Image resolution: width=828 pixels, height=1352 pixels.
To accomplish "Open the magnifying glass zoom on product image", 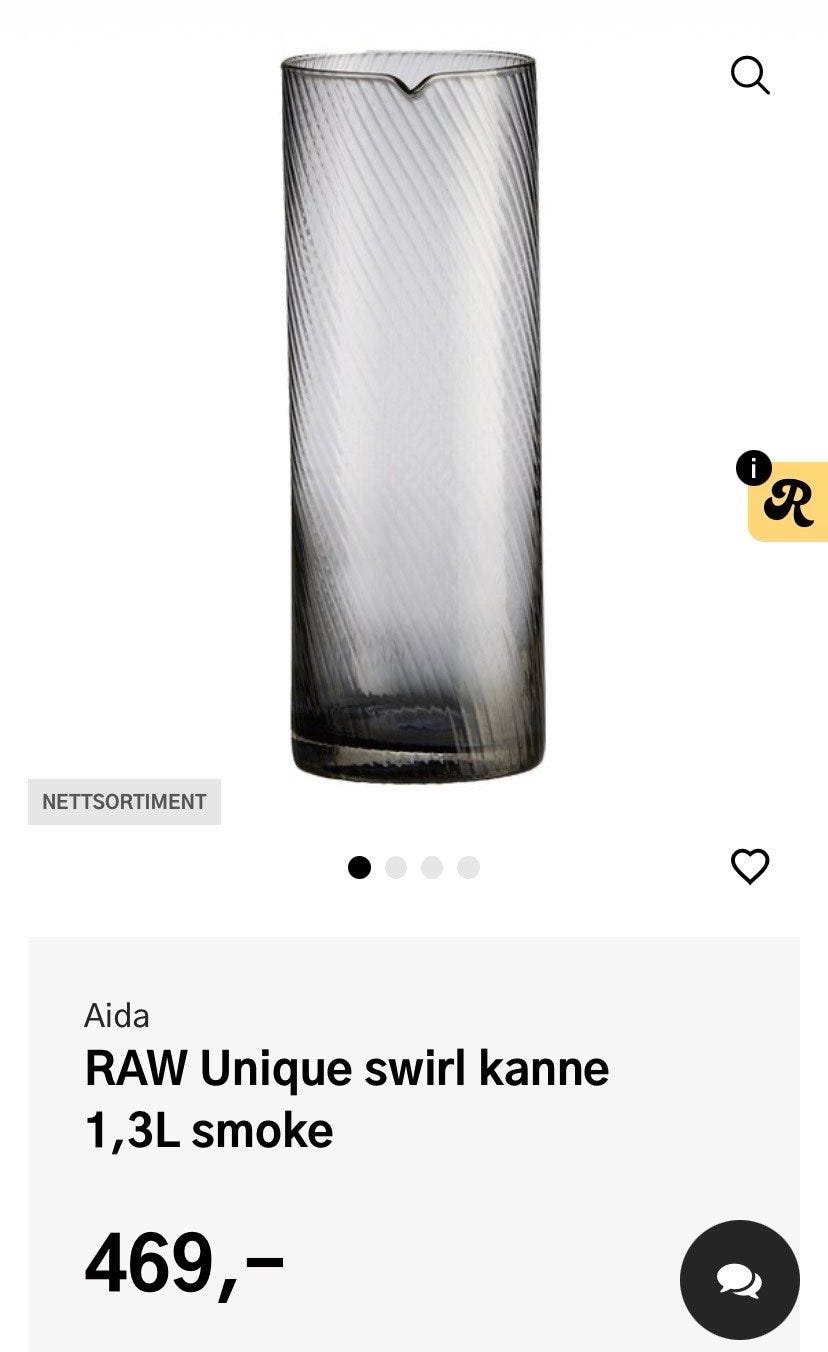I will click(x=750, y=75).
